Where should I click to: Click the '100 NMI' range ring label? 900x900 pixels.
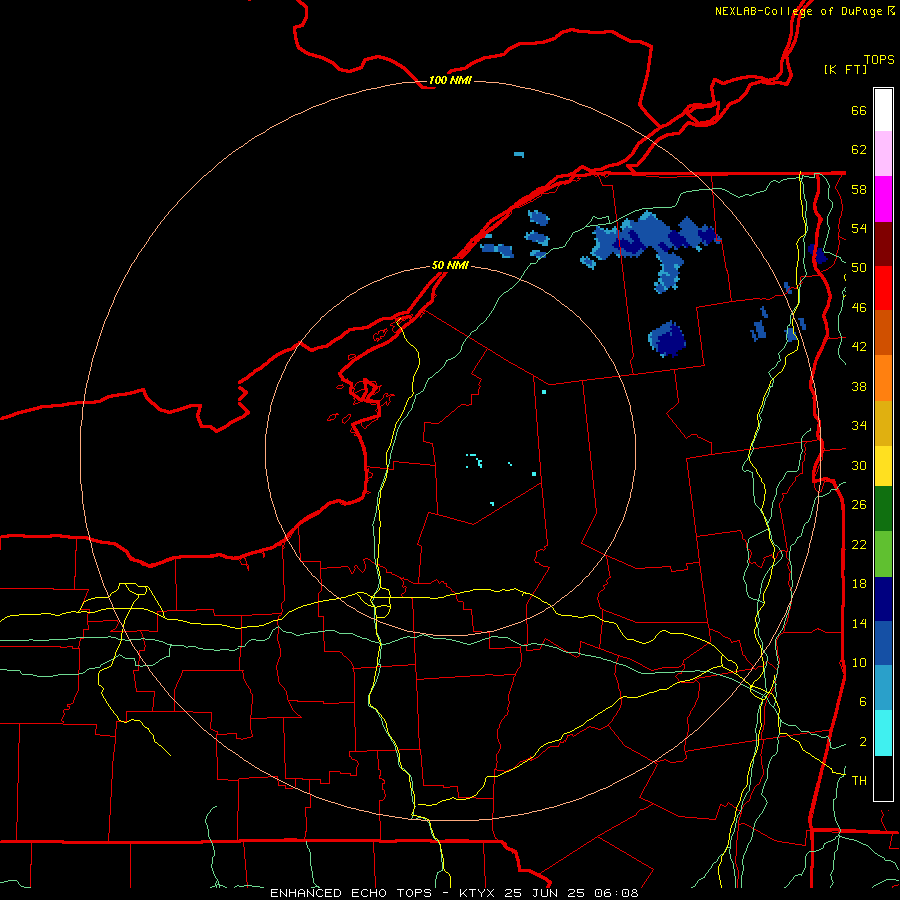[x=450, y=80]
